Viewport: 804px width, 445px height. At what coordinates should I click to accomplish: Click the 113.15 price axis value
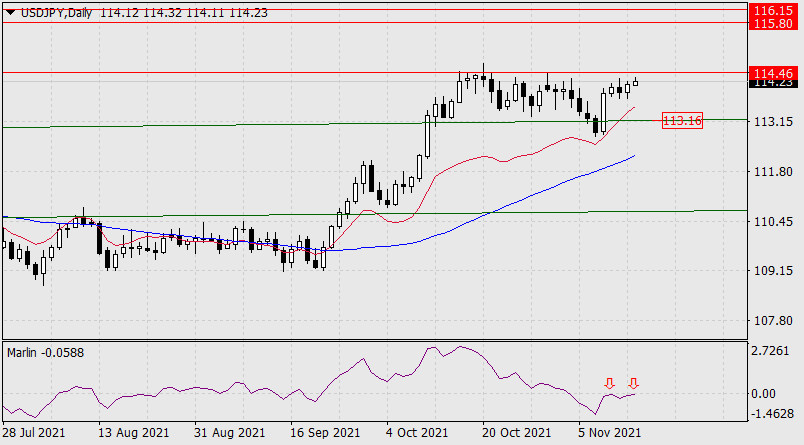click(x=773, y=122)
